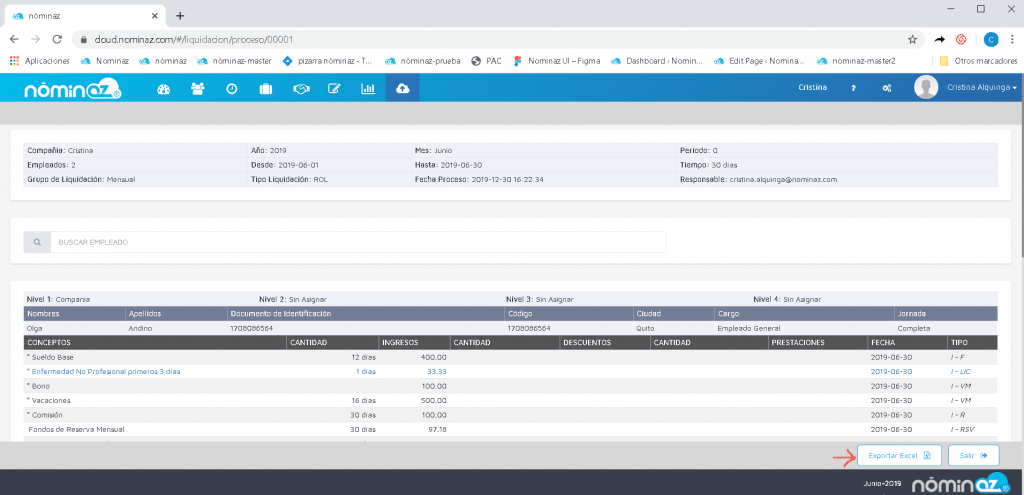1024x495 pixels.
Task: Open the nòminaz-prueba bookmark
Action: pyautogui.click(x=423, y=61)
